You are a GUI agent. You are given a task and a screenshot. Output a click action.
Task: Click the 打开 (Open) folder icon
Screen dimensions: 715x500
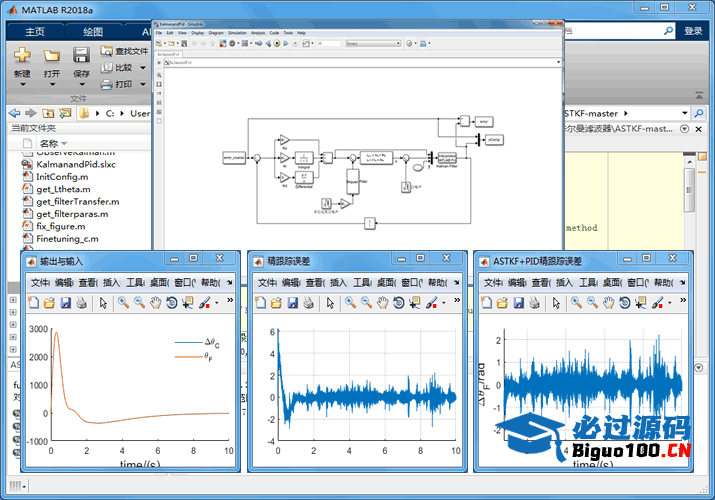click(52, 56)
